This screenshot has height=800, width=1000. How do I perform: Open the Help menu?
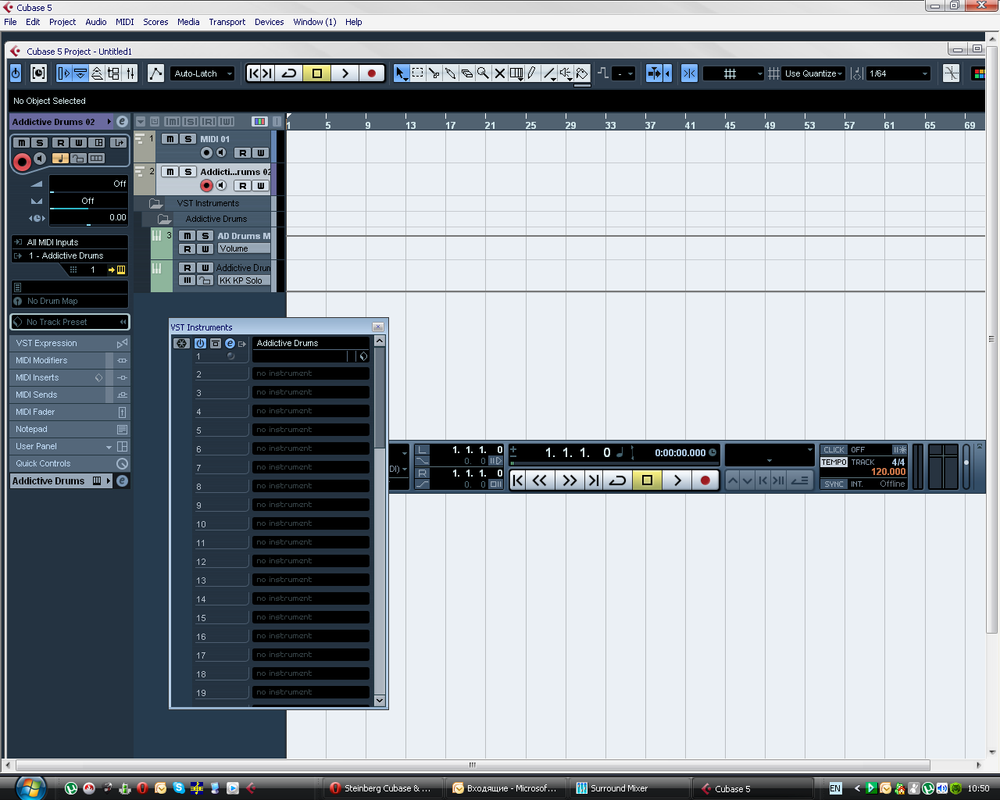[353, 22]
